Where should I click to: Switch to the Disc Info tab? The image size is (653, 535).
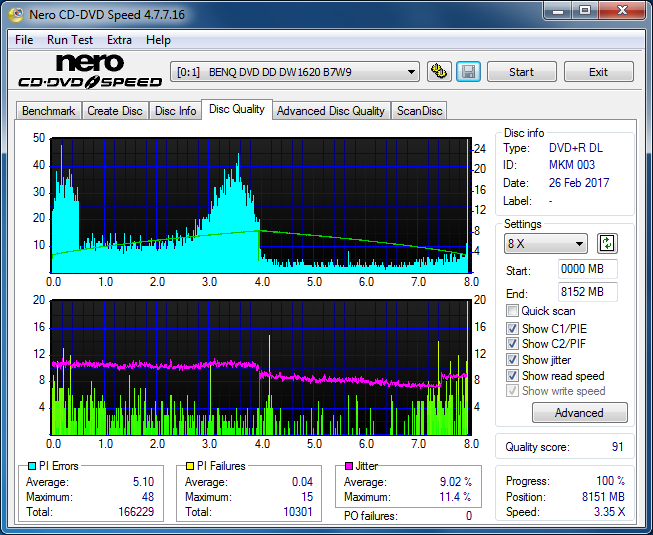(175, 111)
